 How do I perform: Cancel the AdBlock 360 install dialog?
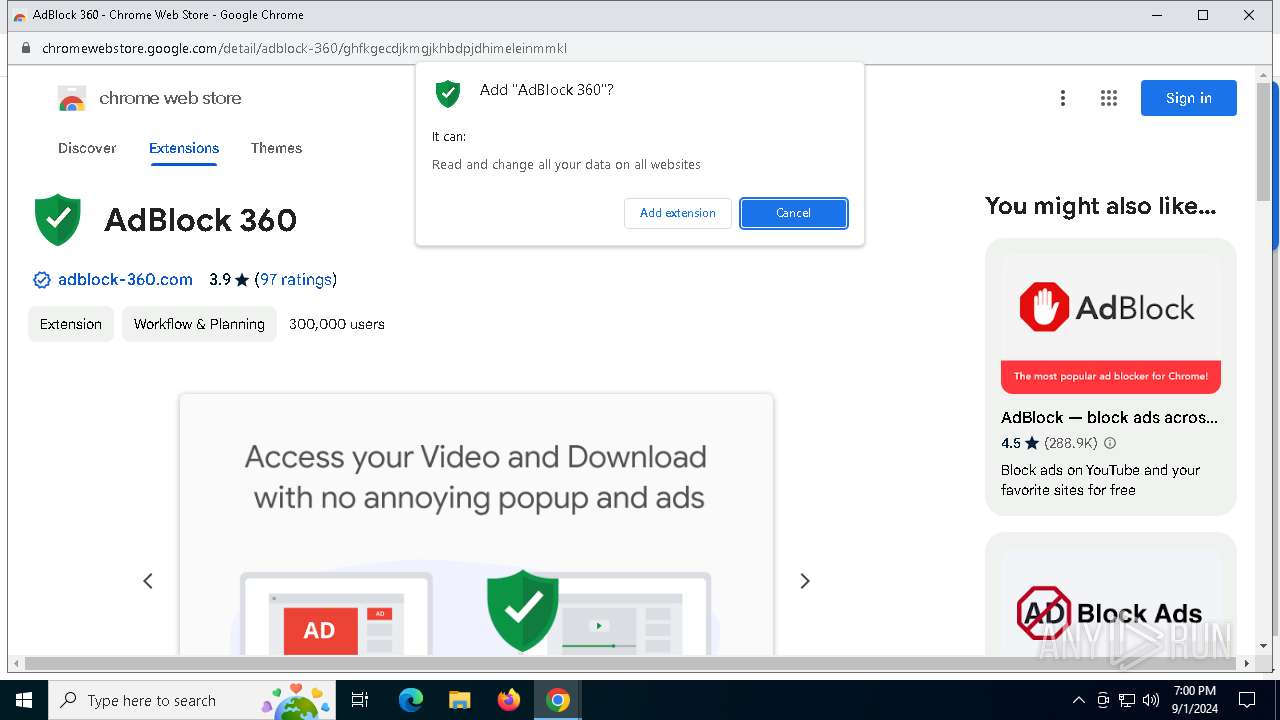coord(794,213)
